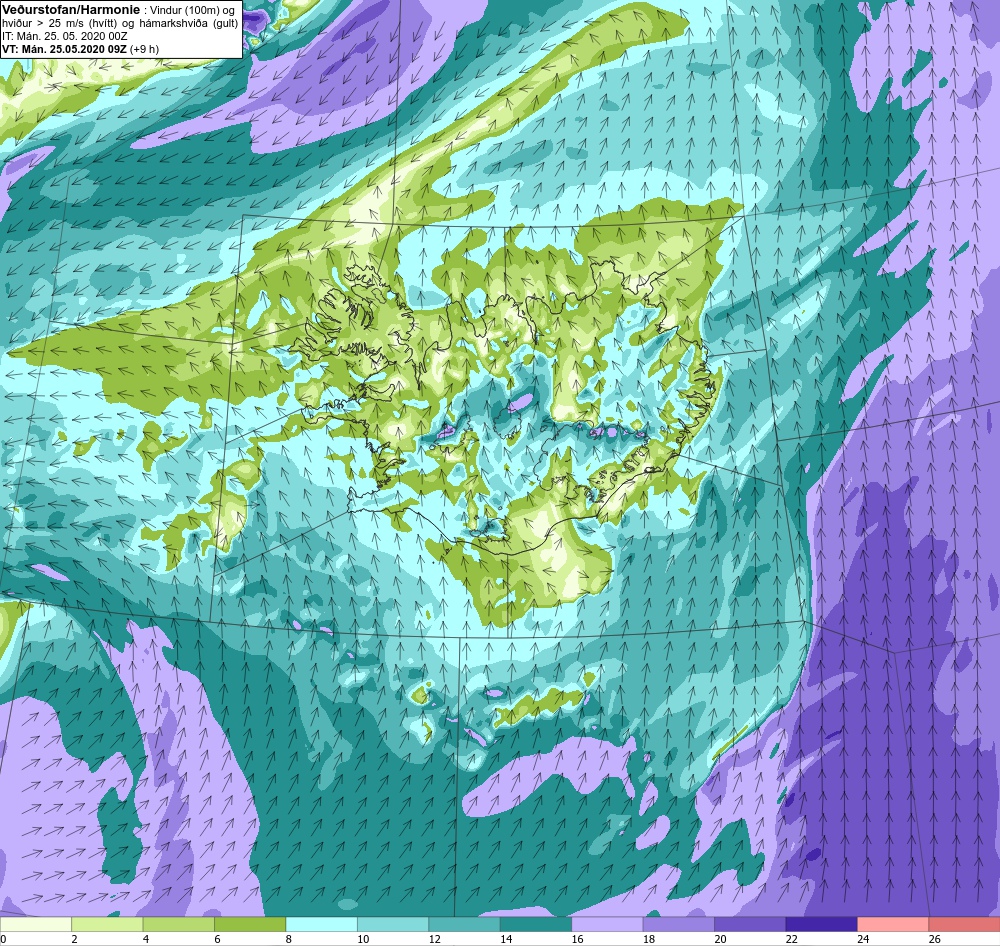Click the "Vindur (100m) og" caption text
This screenshot has width=1000, height=946.
(192, 11)
